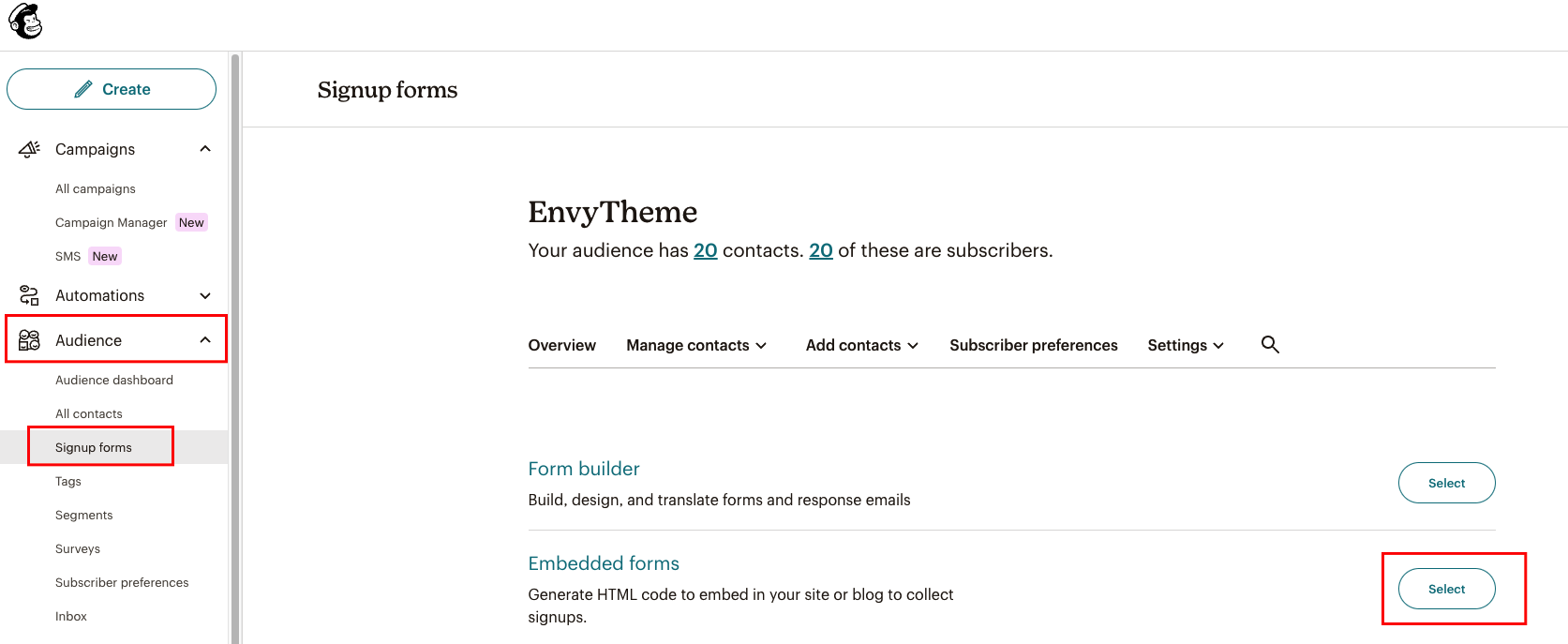
Task: Click the Campaigns megaphone icon
Action: pyautogui.click(x=29, y=148)
